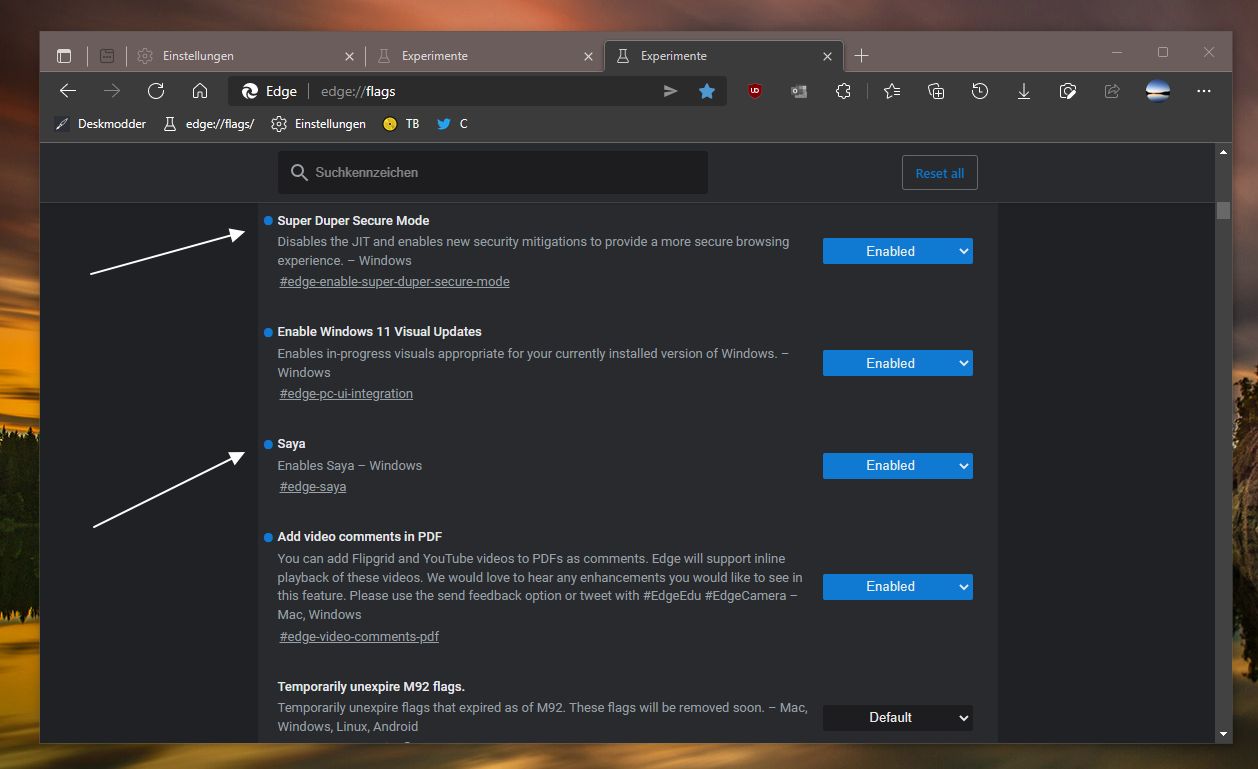The width and height of the screenshot is (1258, 769).
Task: Select Enable Windows 11 Visual Updates title
Action: pos(379,331)
